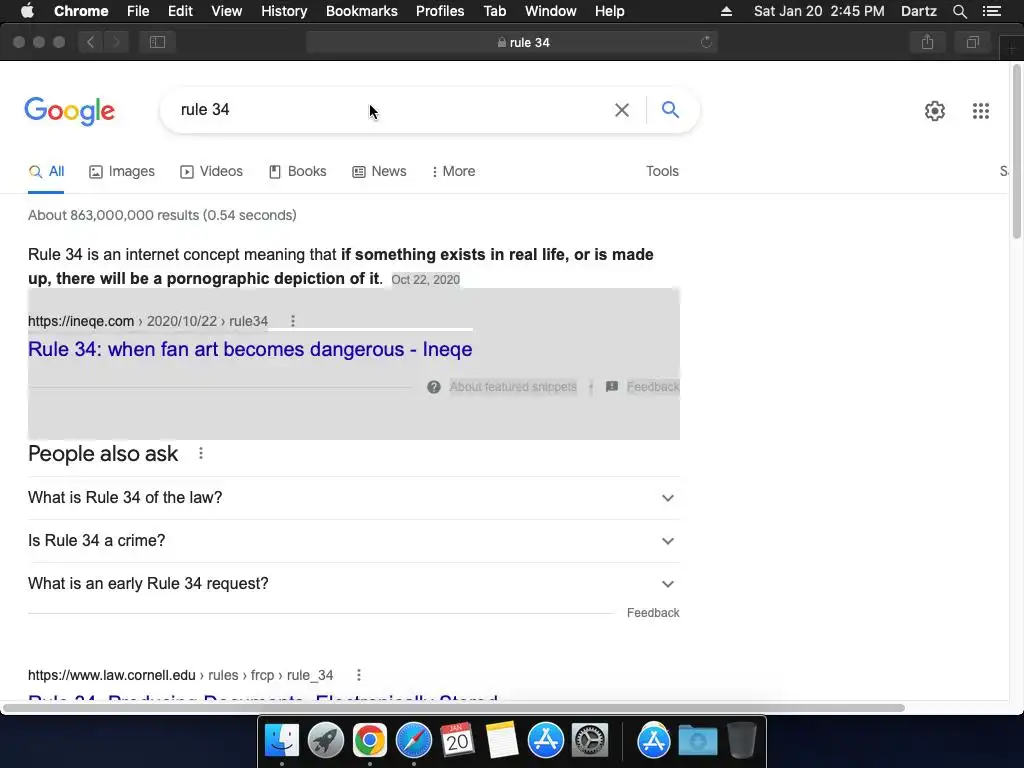Toggle the browser sidebar button

[x=157, y=42]
